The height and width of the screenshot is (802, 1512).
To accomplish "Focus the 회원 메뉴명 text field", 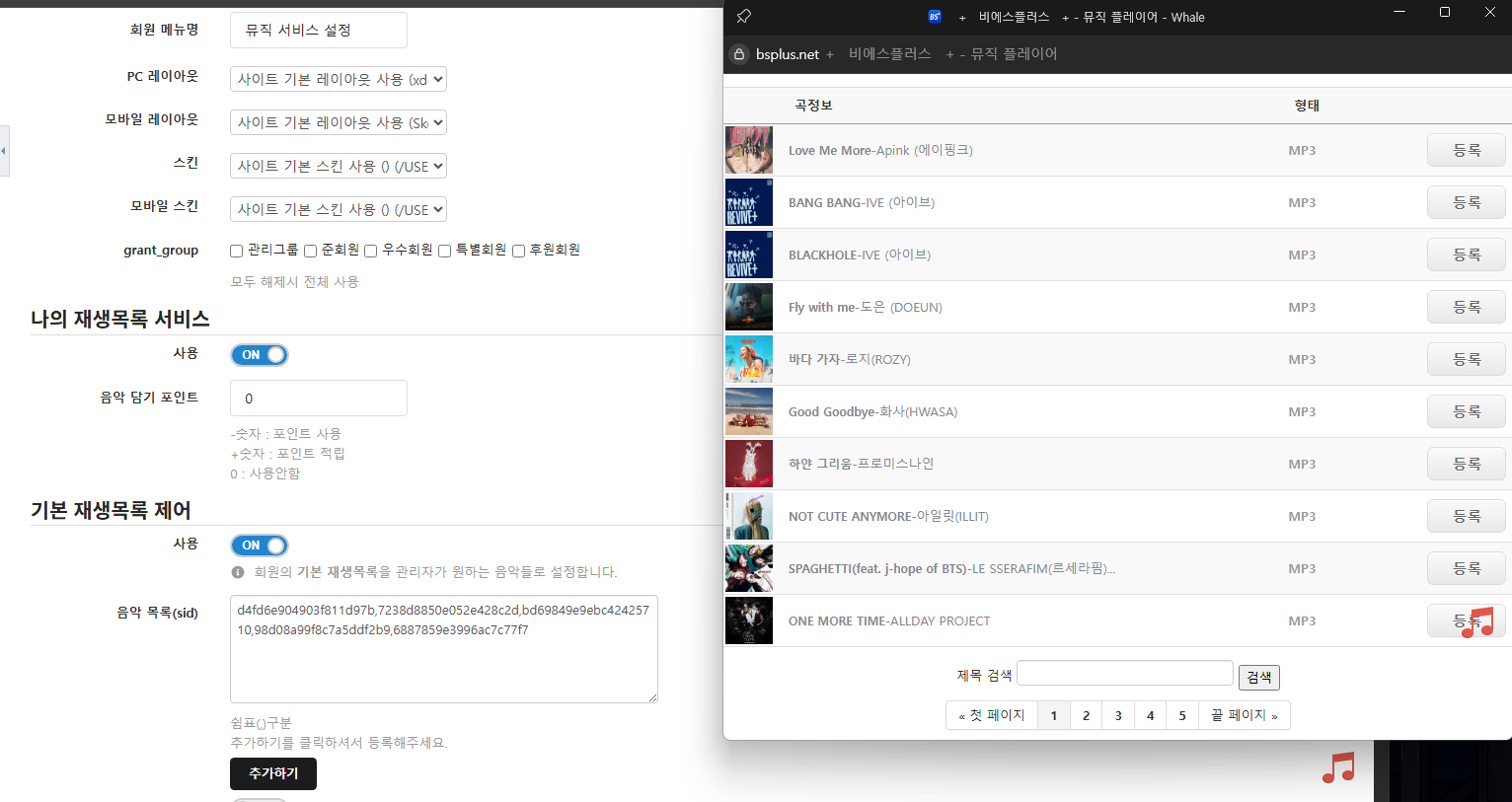I will (319, 31).
